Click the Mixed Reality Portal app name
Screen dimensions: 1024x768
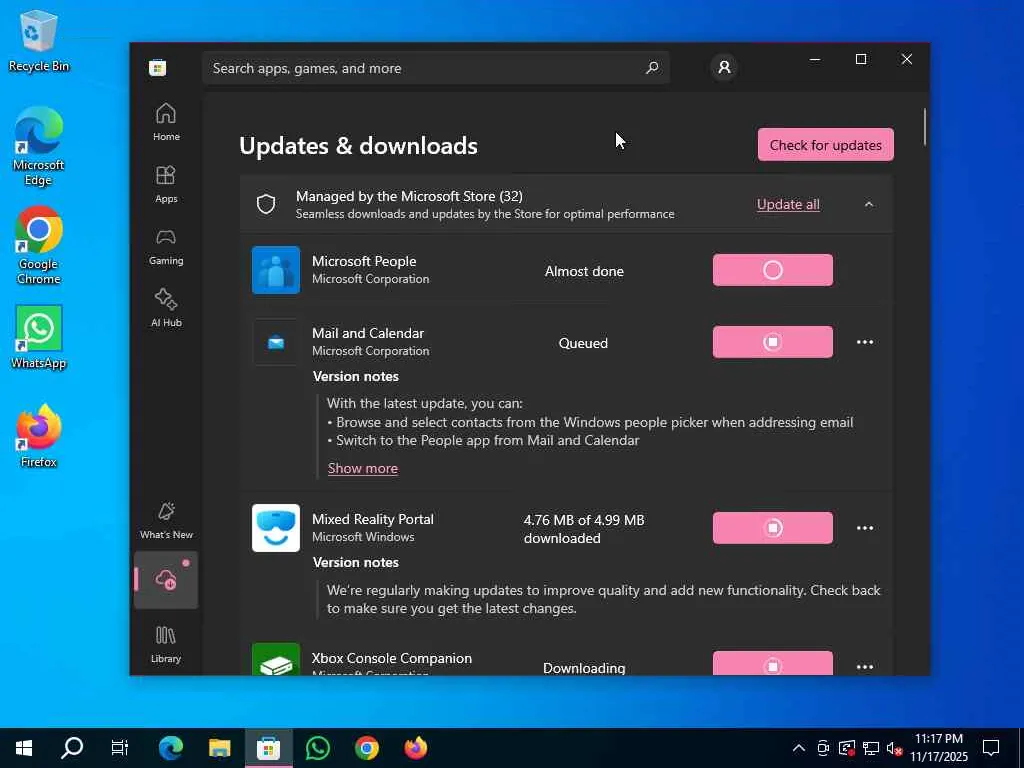372,519
